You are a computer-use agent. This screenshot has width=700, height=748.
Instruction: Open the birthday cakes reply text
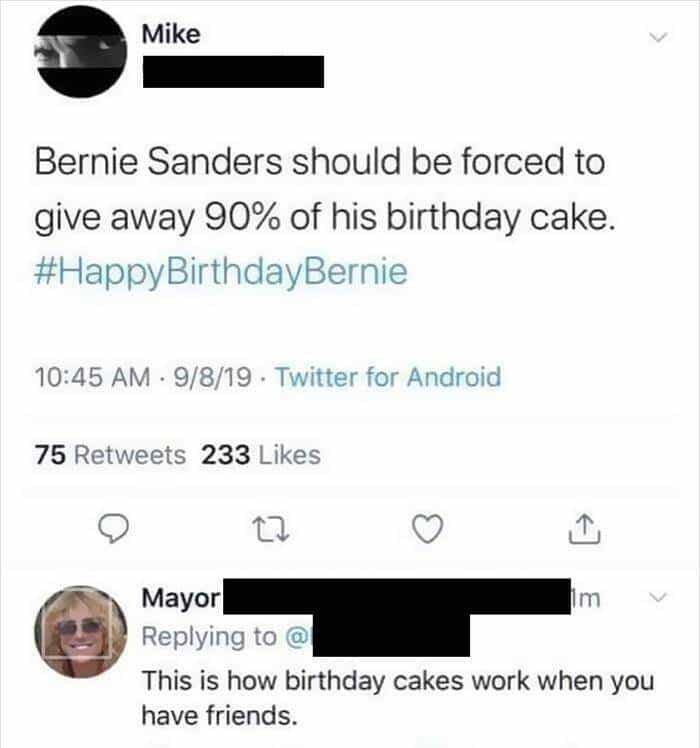(397, 698)
